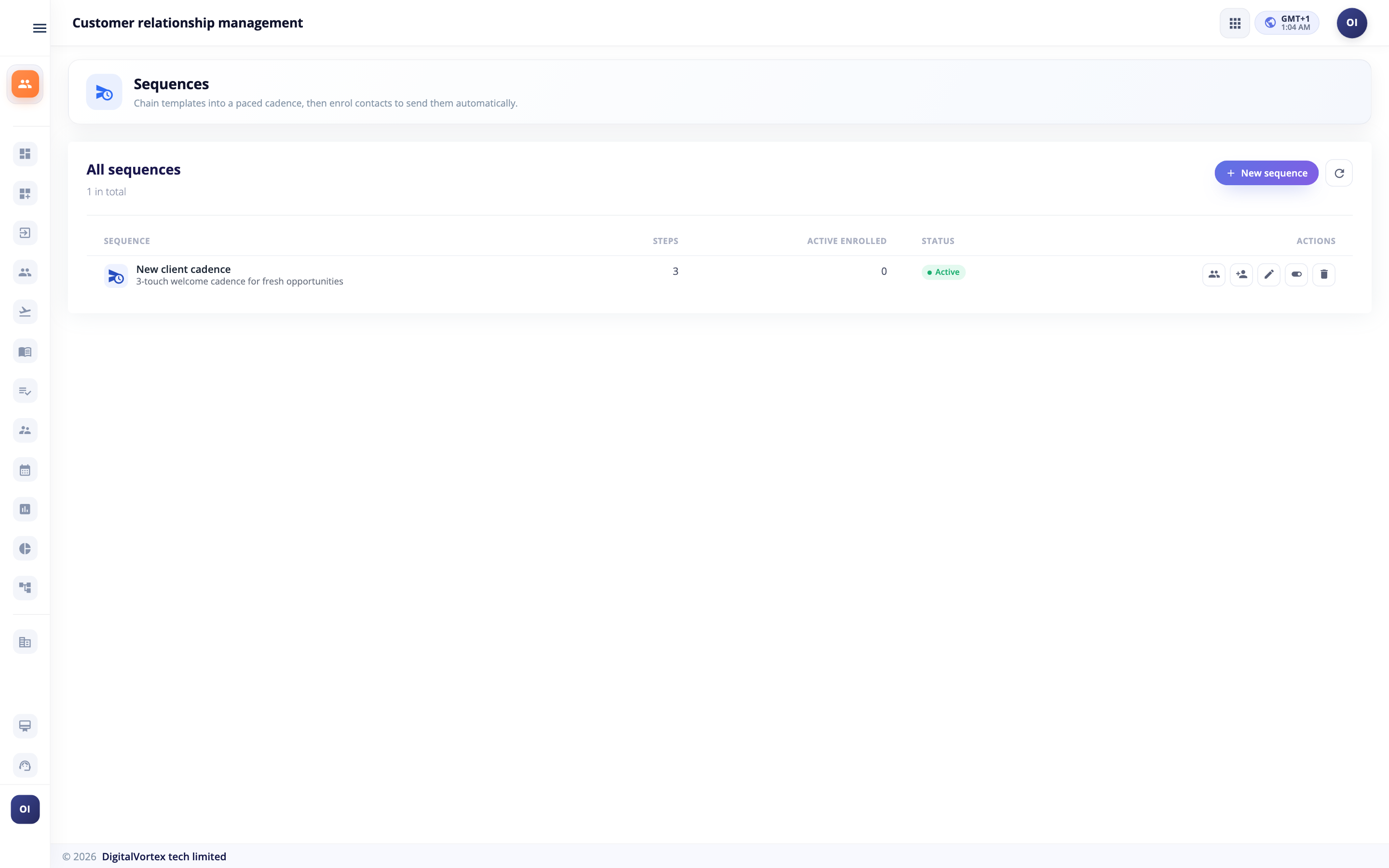This screenshot has width=1389, height=868.
Task: Click the '3-touch welcome cadence' description text
Action: (239, 281)
